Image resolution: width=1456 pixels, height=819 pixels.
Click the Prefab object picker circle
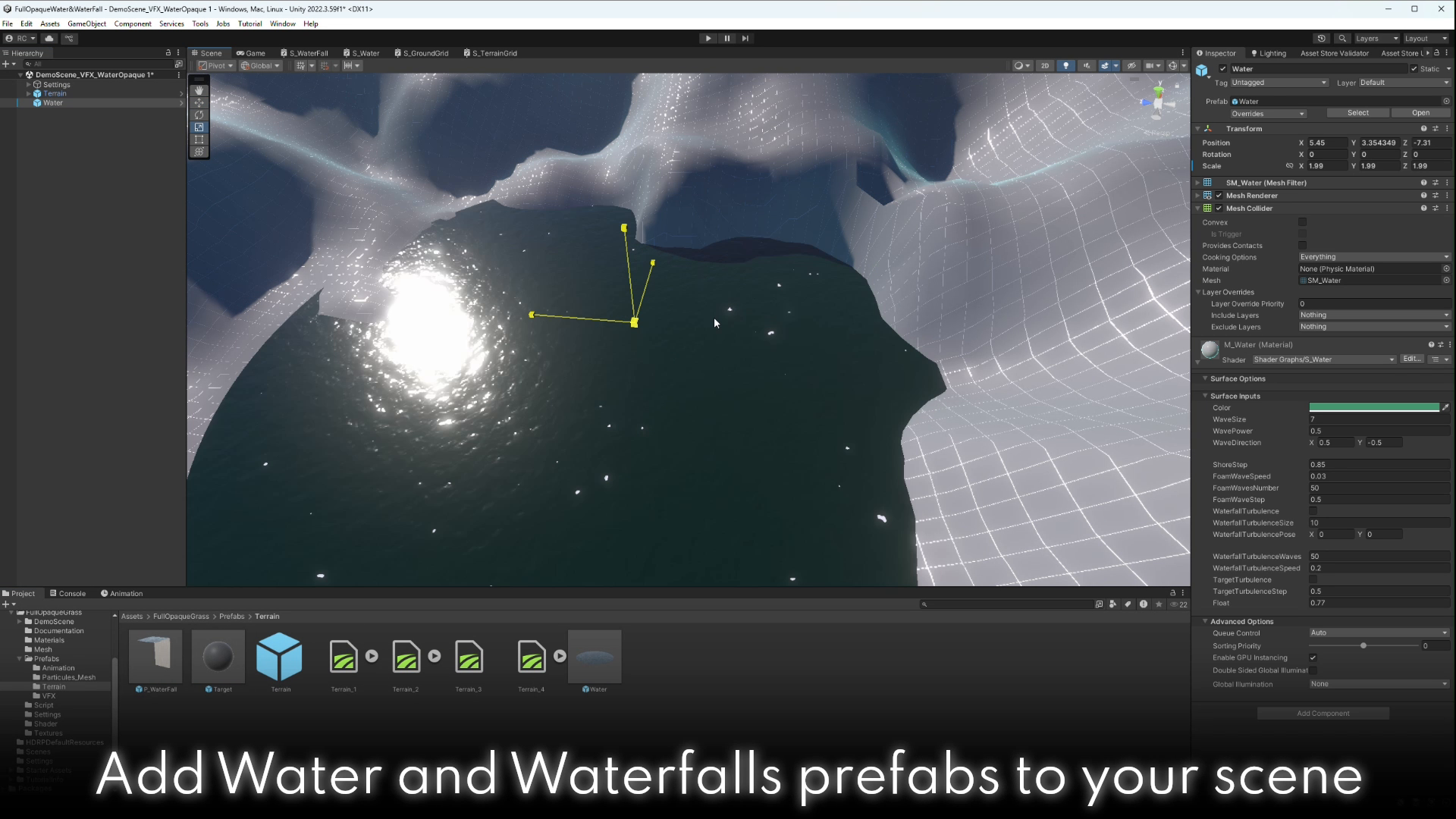click(1446, 102)
